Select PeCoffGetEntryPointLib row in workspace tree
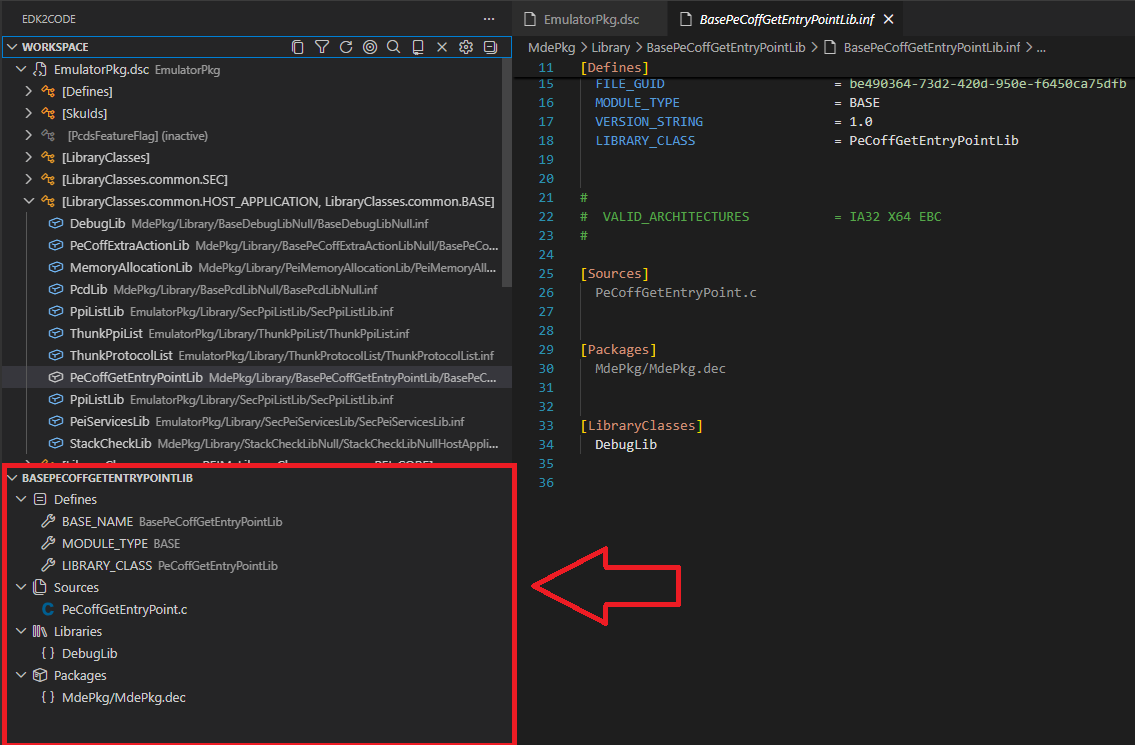This screenshot has height=745, width=1135. (257, 377)
